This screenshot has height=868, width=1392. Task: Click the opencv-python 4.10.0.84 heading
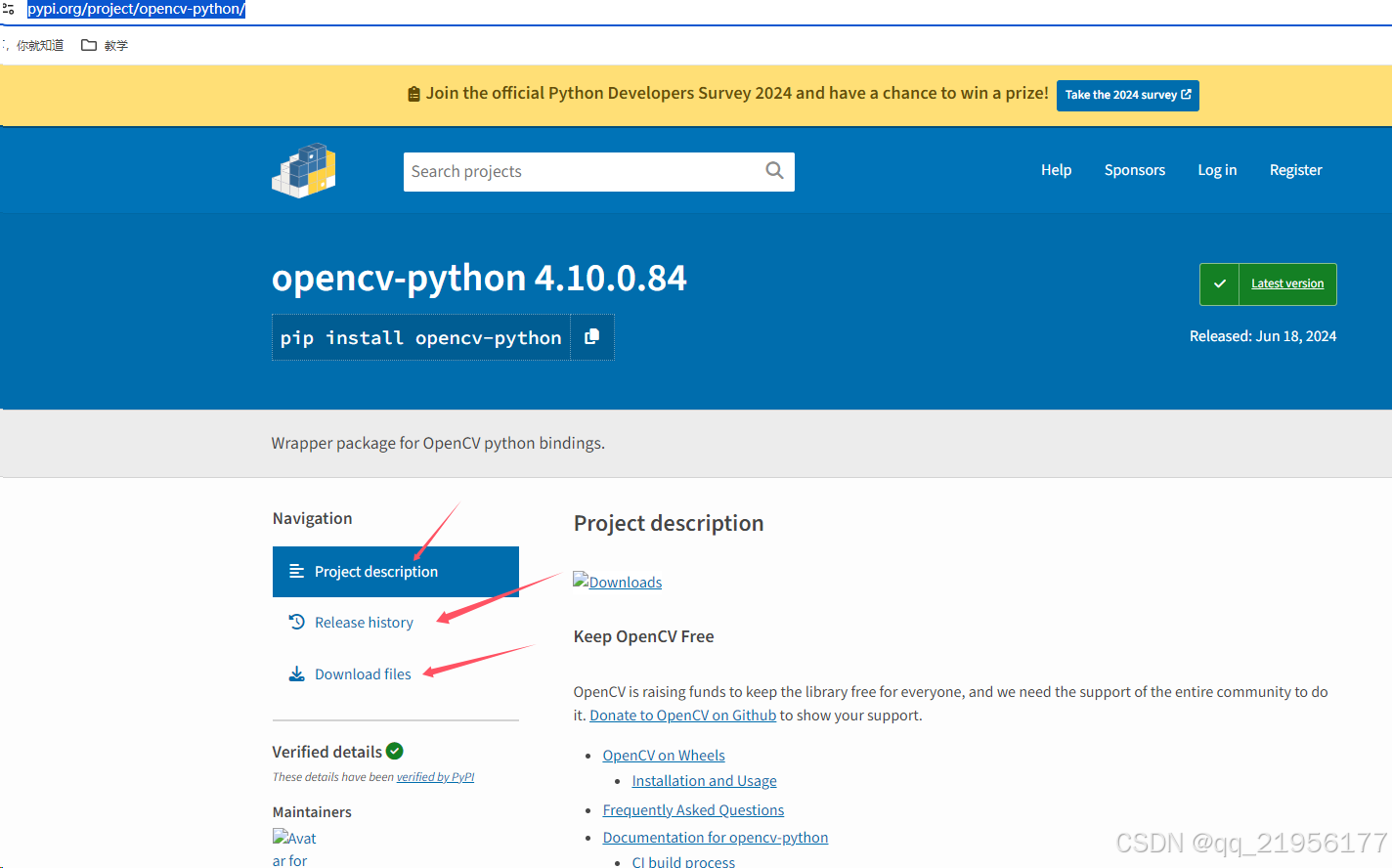coord(479,278)
